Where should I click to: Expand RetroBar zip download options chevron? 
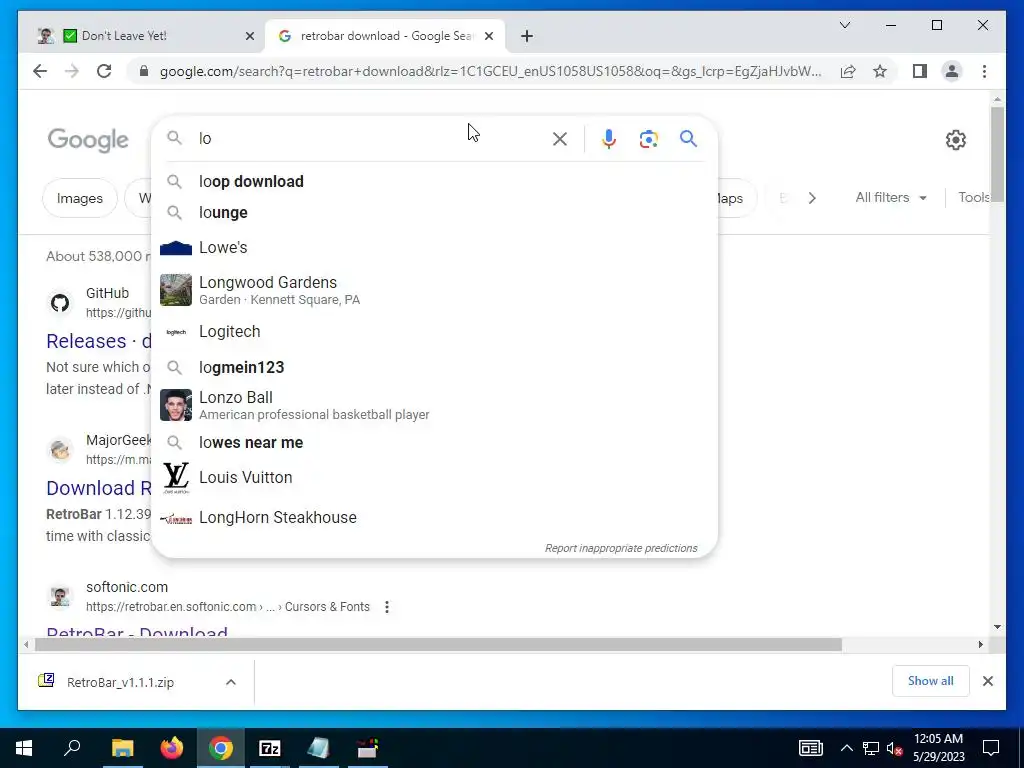point(231,682)
